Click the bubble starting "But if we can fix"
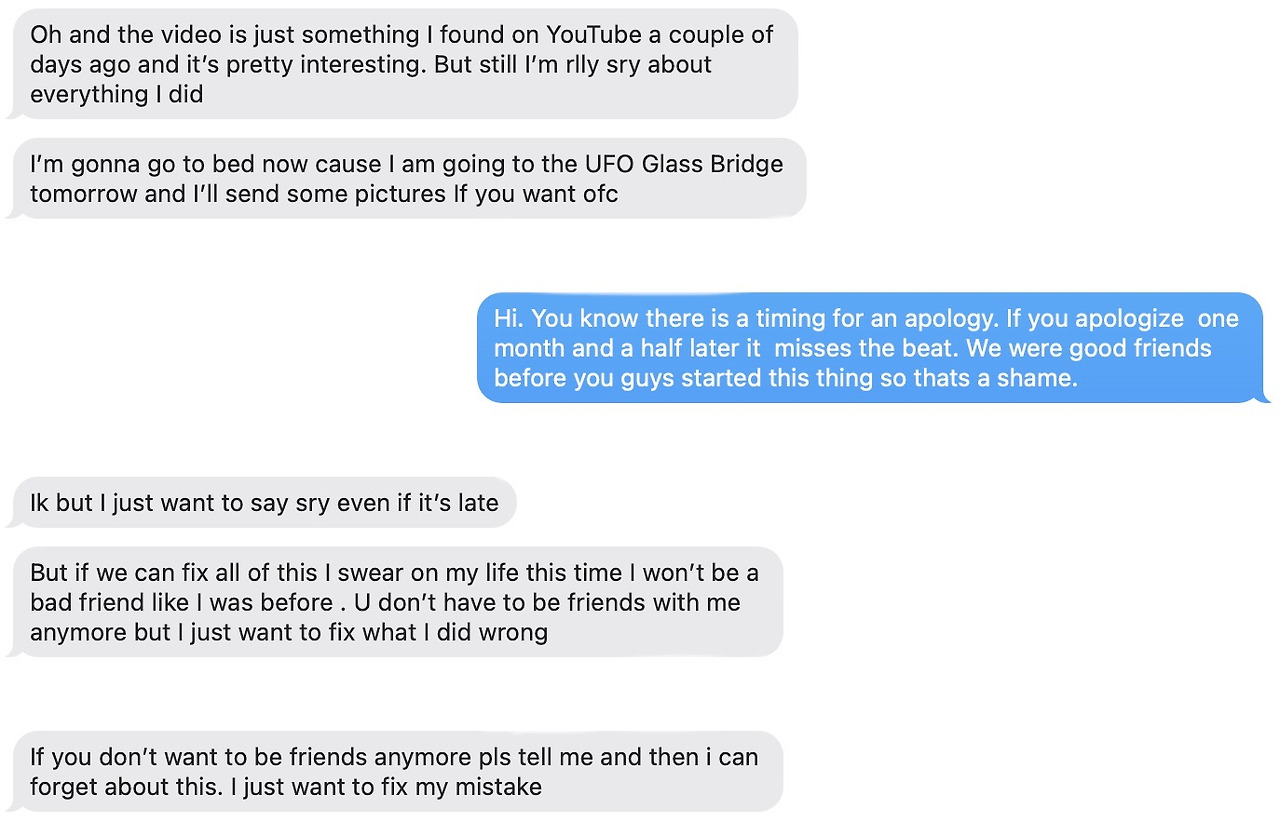 tap(394, 602)
